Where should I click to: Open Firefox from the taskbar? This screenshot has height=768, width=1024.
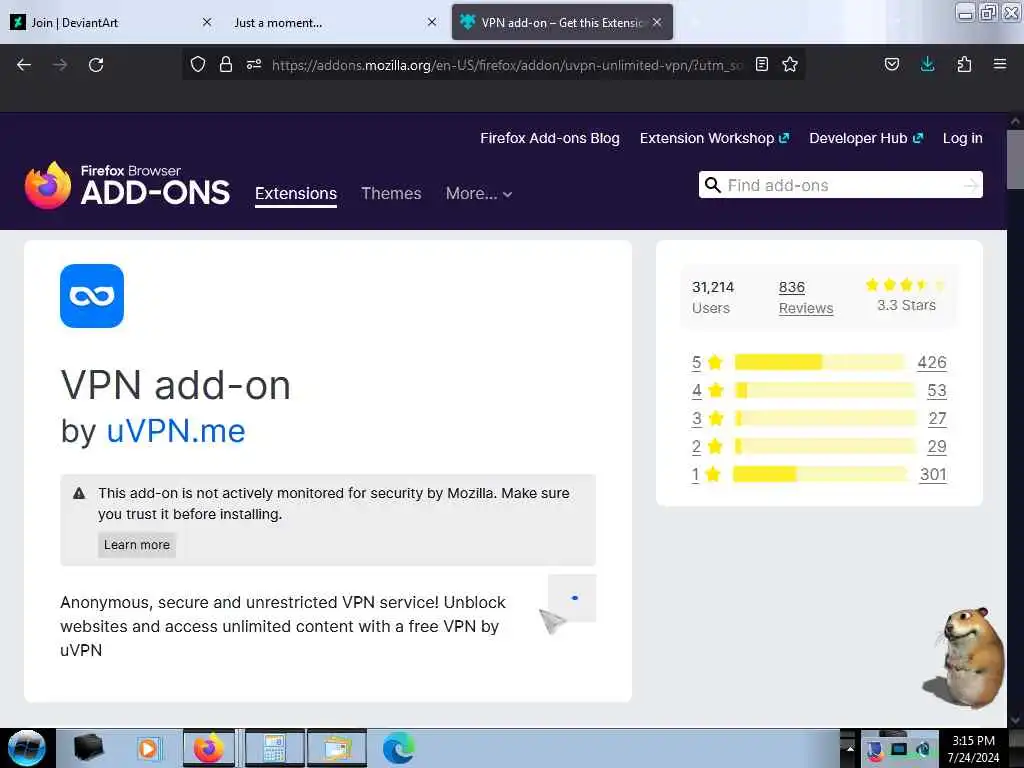click(x=208, y=748)
